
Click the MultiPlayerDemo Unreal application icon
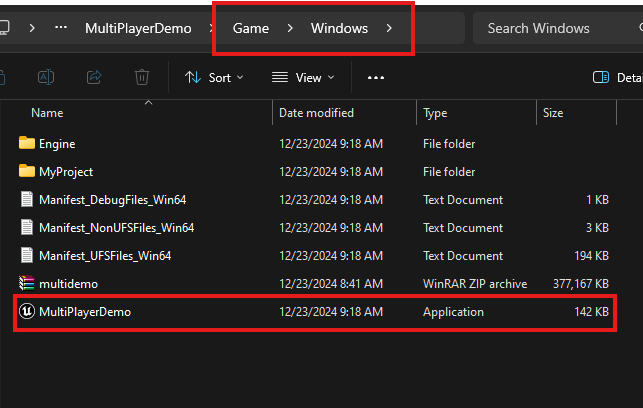pos(27,312)
